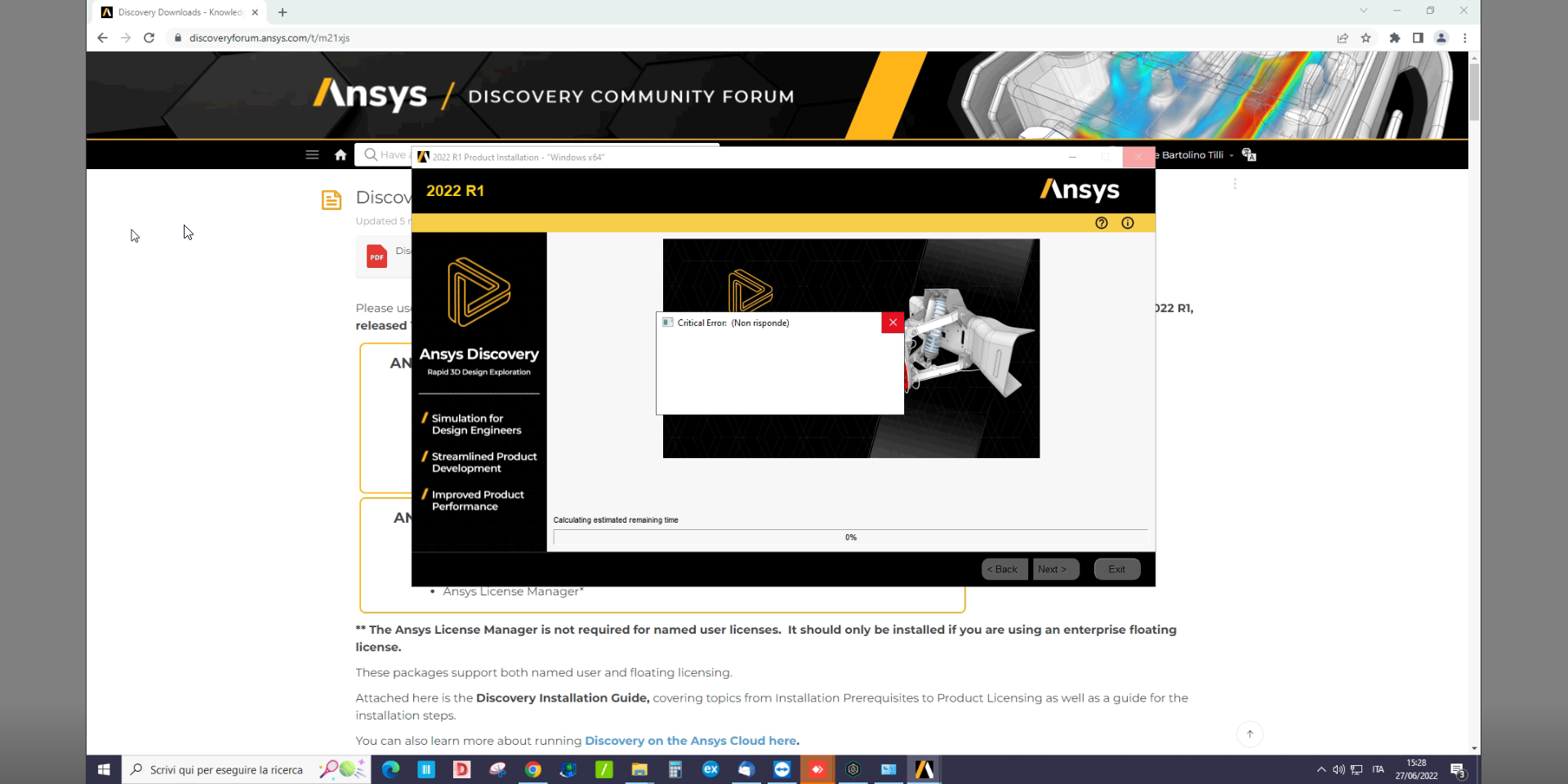The width and height of the screenshot is (1568, 784).
Task: Open the AnyDesk red icon in taskbar
Action: 817,769
